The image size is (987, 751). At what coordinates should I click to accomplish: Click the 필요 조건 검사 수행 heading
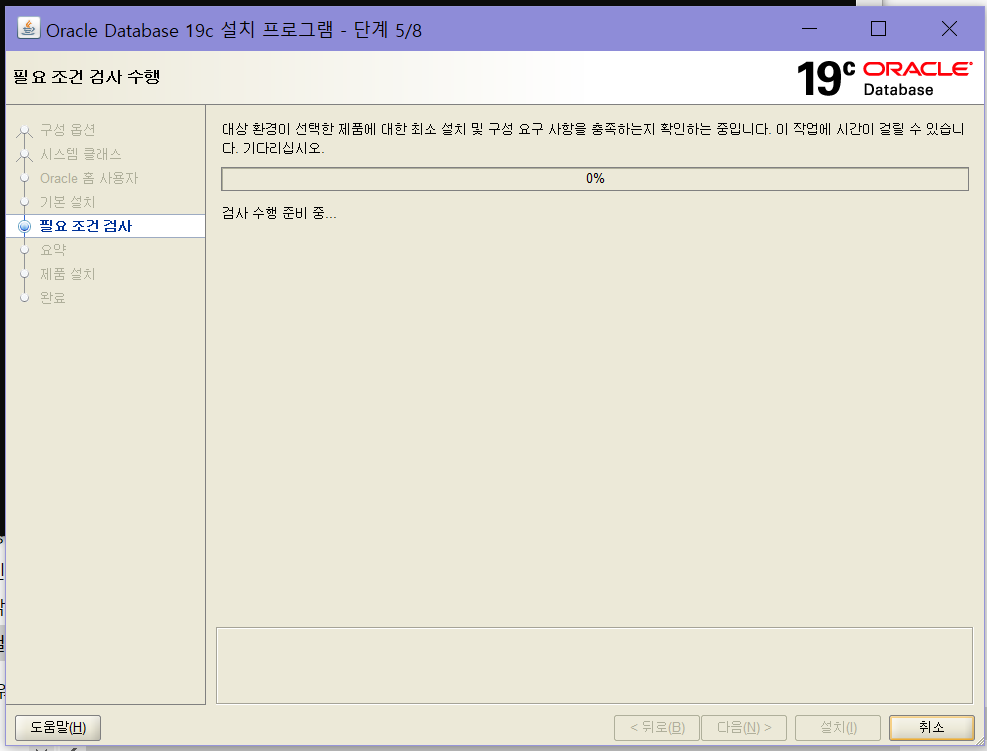pyautogui.click(x=86, y=77)
